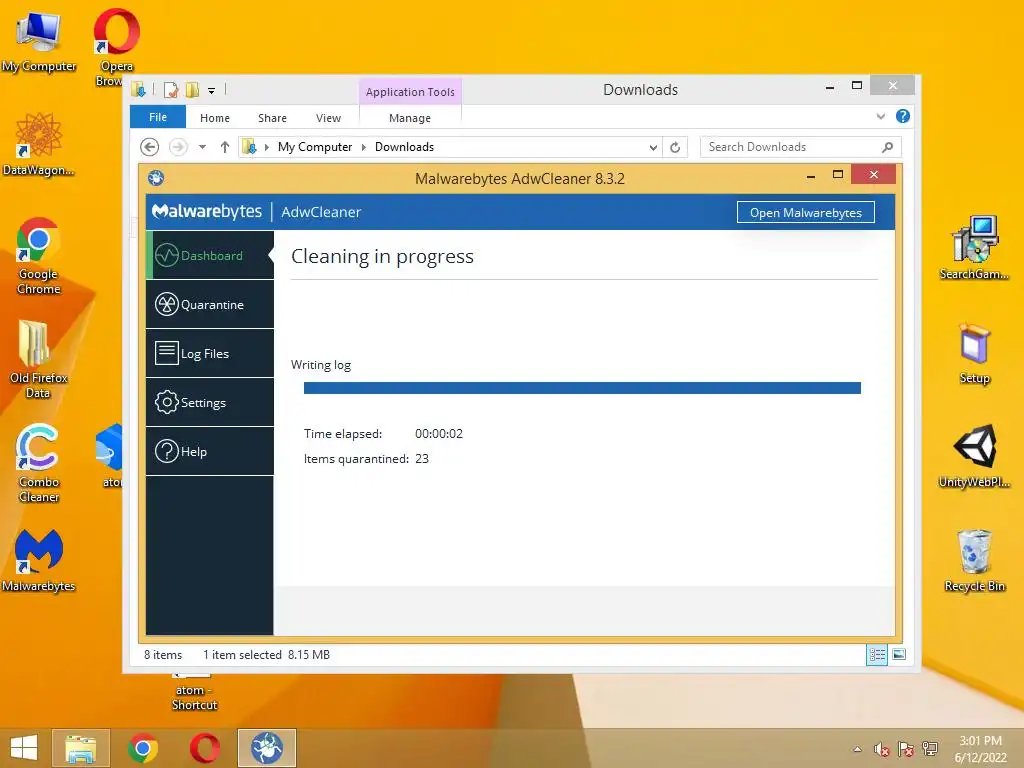1024x768 pixels.
Task: Switch to details view in status bar
Action: [877, 654]
